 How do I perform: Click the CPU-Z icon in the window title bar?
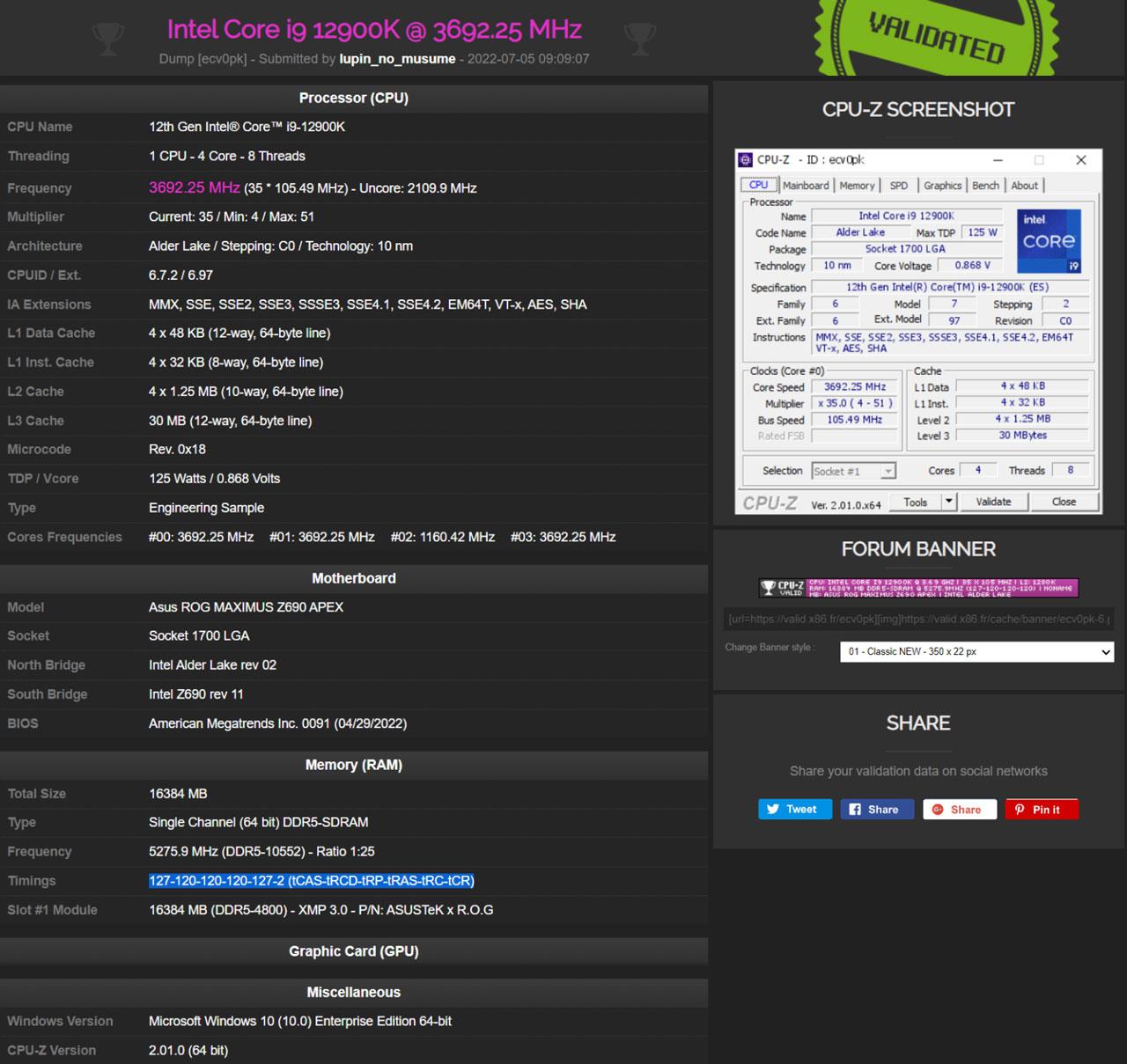745,159
